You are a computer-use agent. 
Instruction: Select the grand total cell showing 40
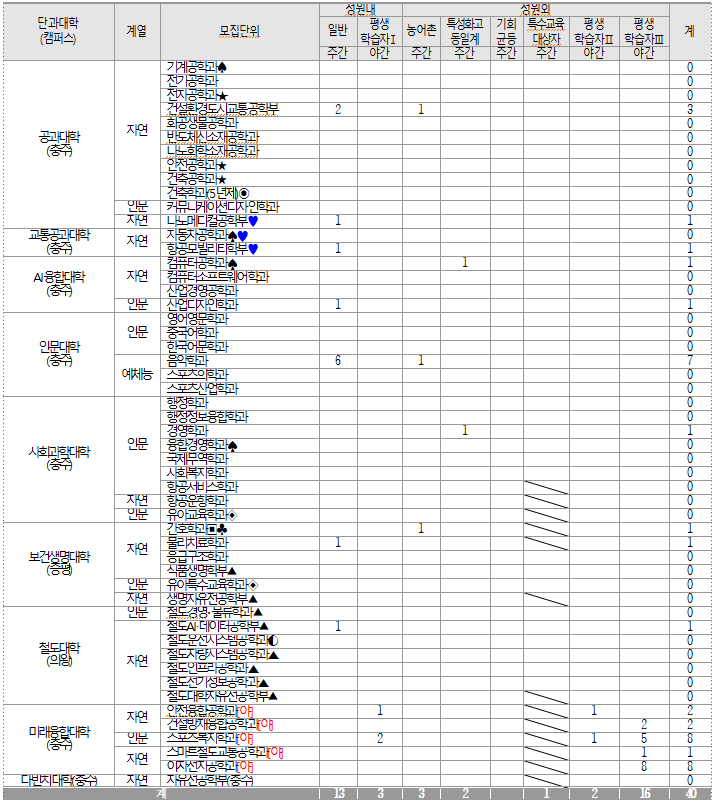point(690,794)
